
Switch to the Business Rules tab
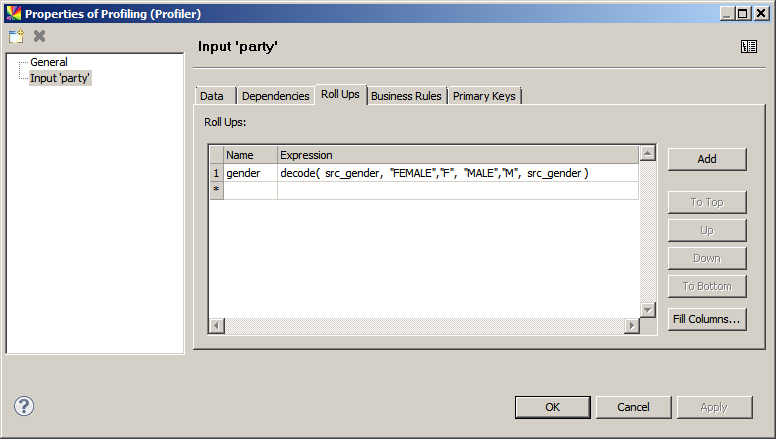(x=406, y=96)
